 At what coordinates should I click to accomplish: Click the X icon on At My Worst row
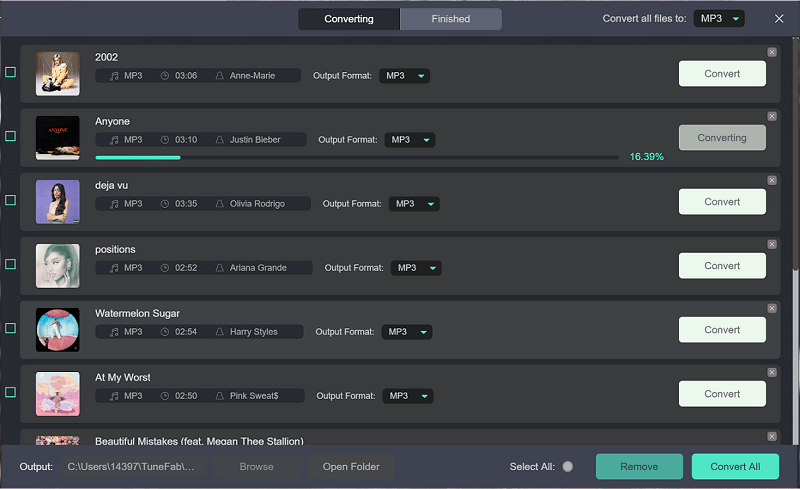coord(771,372)
